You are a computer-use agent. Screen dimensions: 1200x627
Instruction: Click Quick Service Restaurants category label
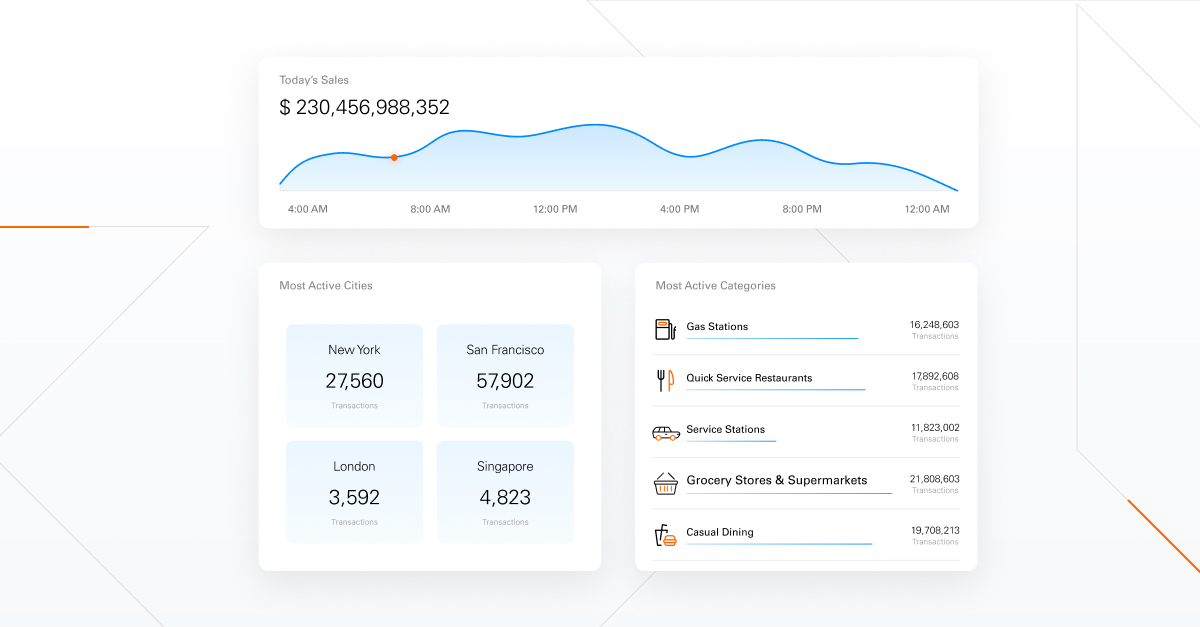coord(749,378)
